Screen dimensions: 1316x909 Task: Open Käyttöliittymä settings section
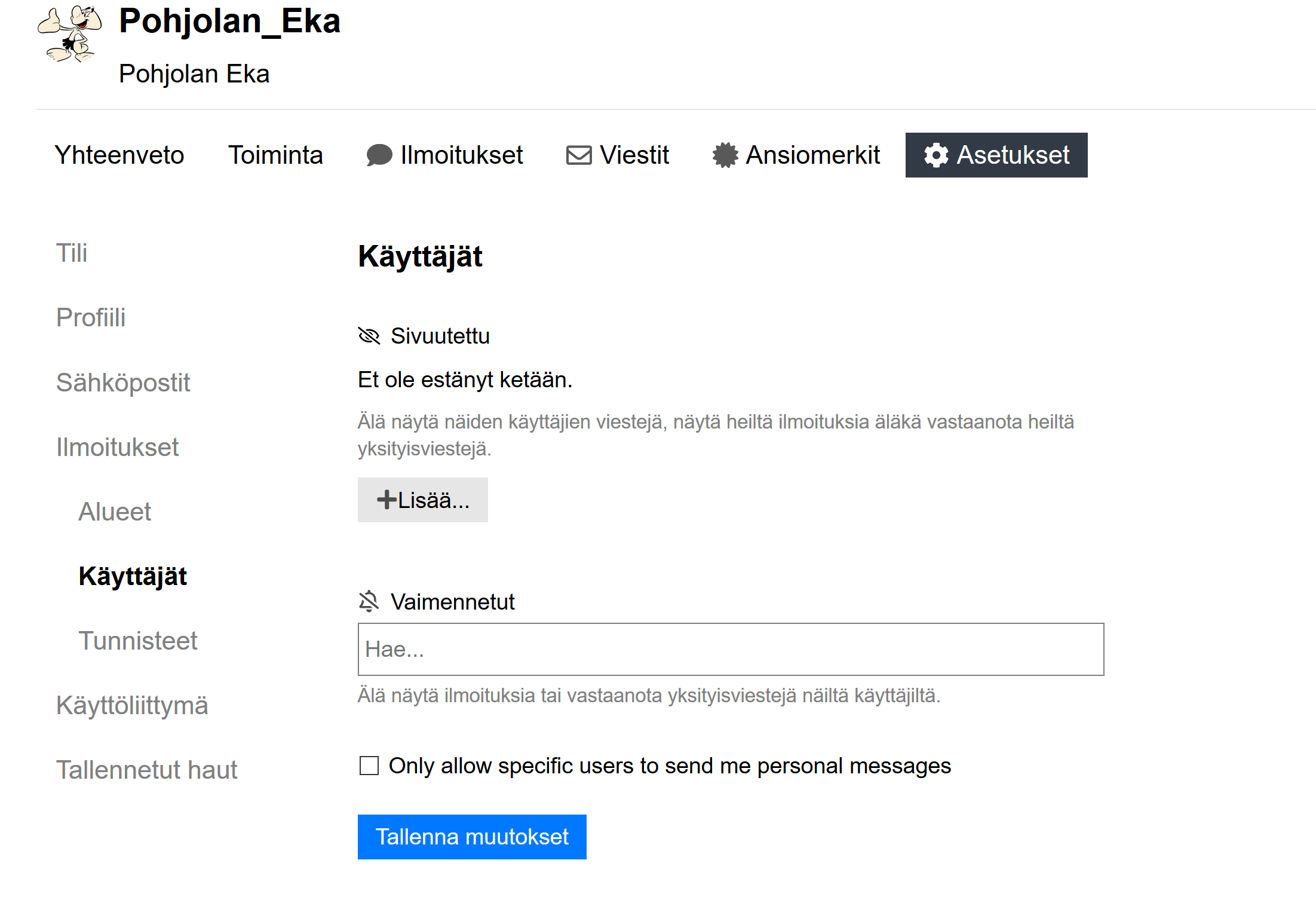pyautogui.click(x=132, y=705)
